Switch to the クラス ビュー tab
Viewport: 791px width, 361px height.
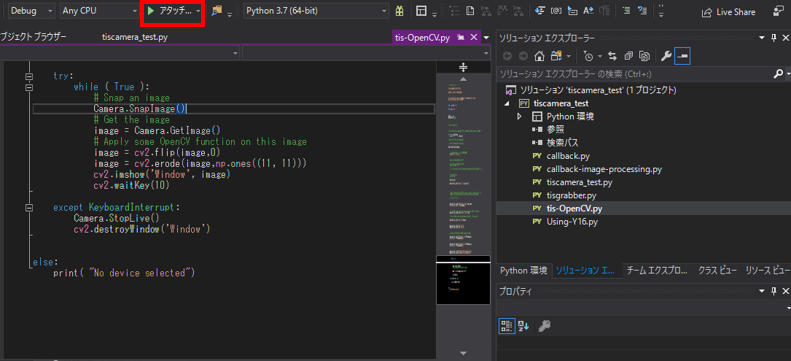pos(717,271)
